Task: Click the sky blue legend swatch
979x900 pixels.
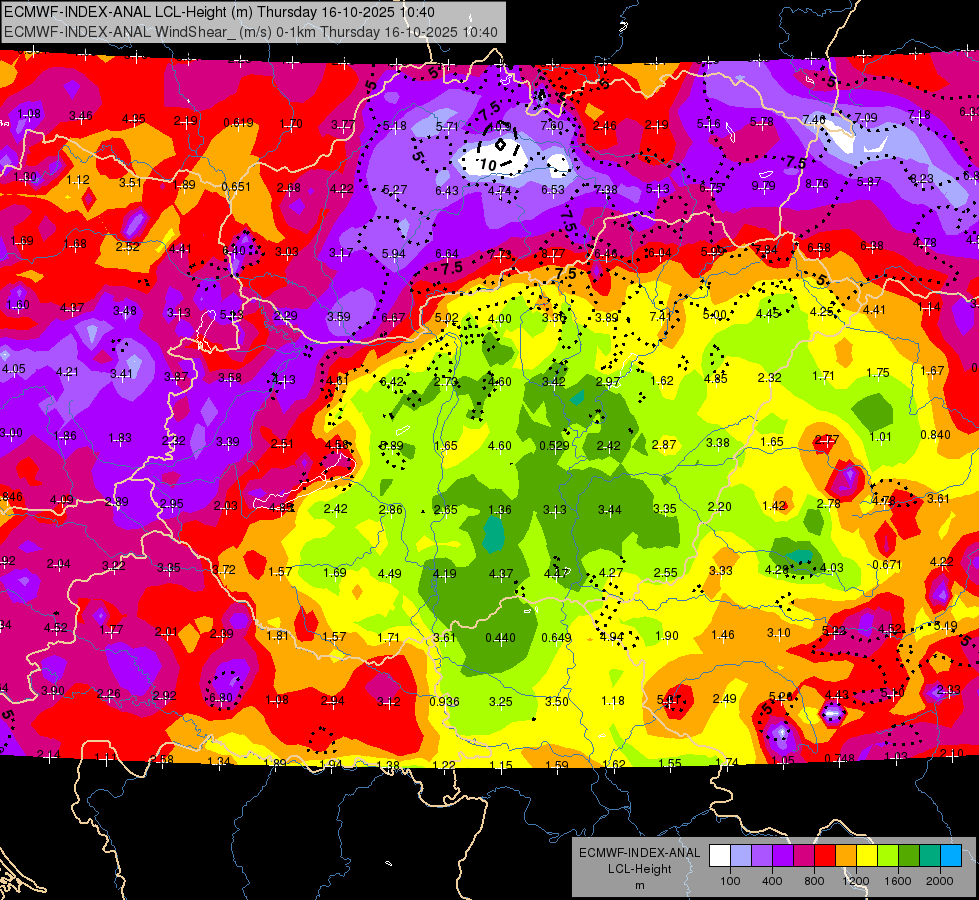Action: [951, 856]
